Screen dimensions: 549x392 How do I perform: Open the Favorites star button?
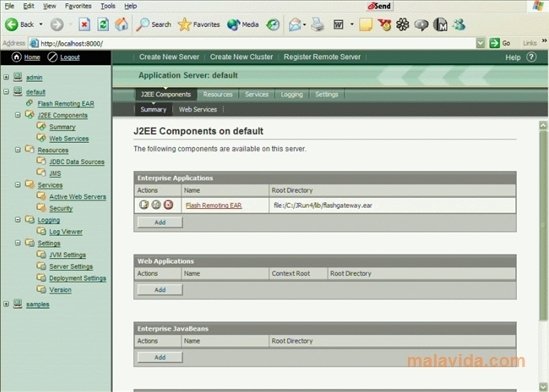point(199,24)
